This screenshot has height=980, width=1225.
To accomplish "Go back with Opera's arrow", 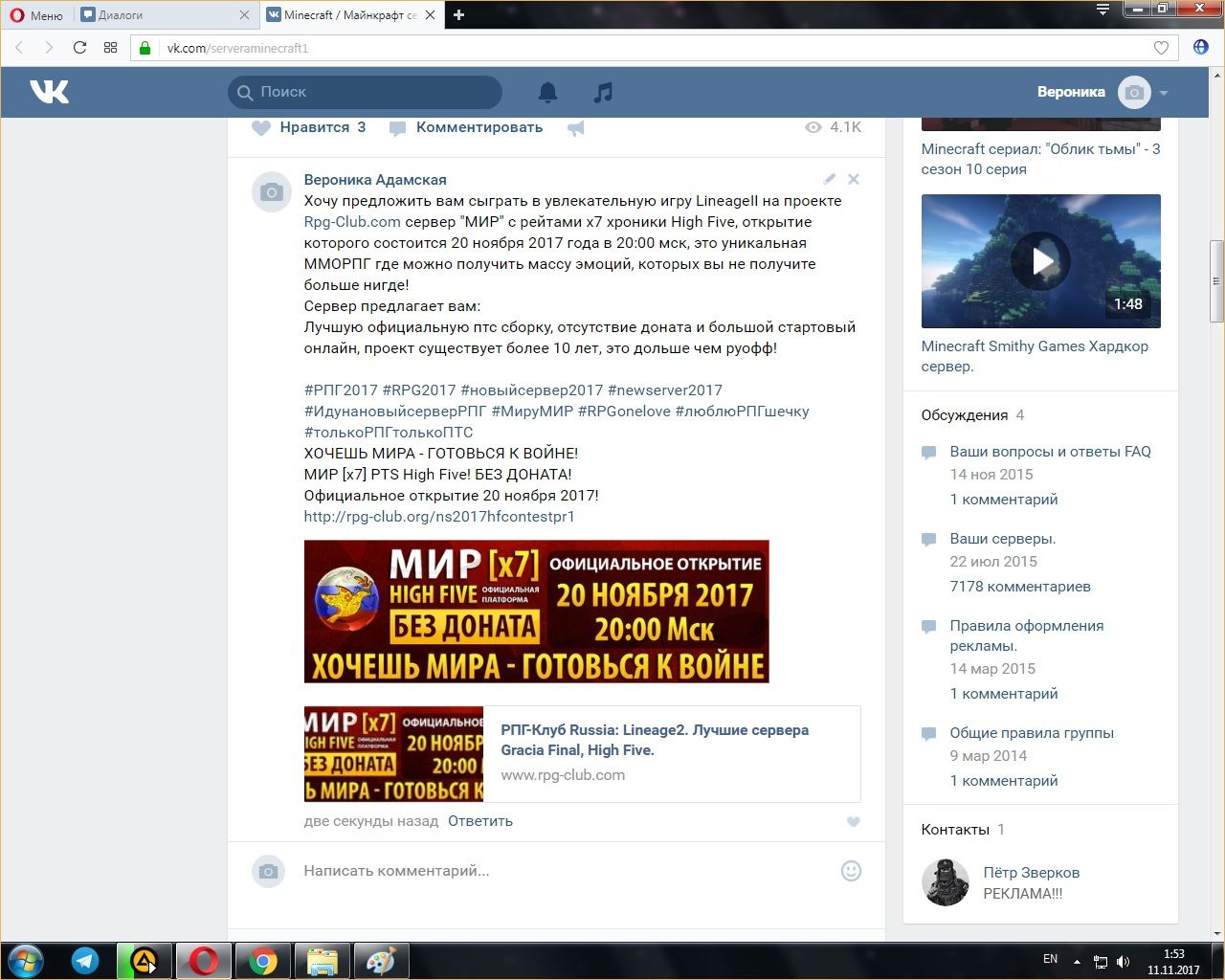I will 19,48.
